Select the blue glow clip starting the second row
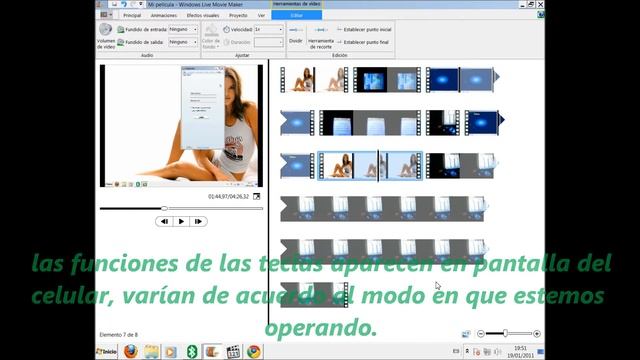This screenshot has height=360, width=640. (298, 122)
